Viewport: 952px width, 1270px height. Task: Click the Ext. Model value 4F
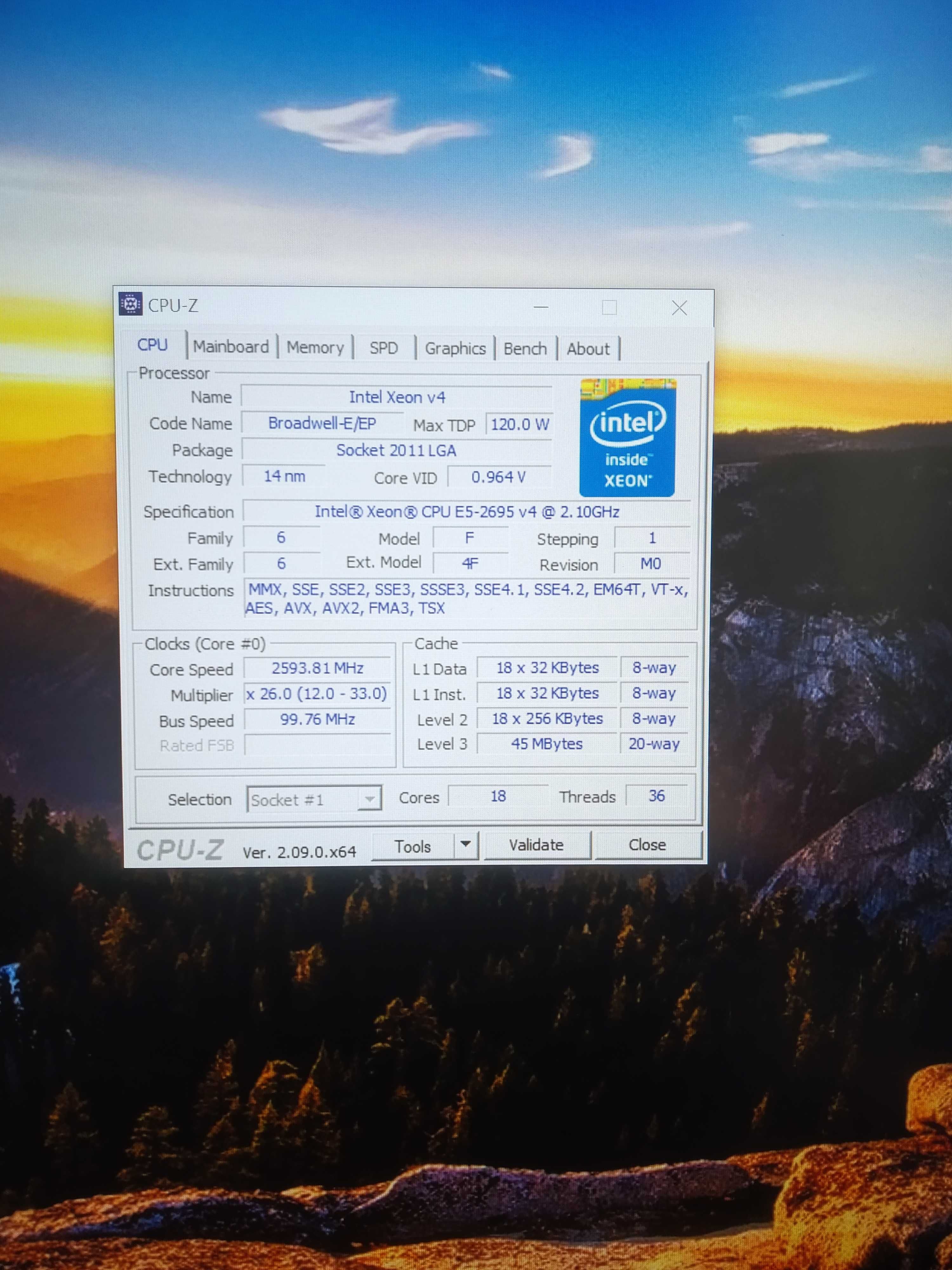(x=470, y=563)
